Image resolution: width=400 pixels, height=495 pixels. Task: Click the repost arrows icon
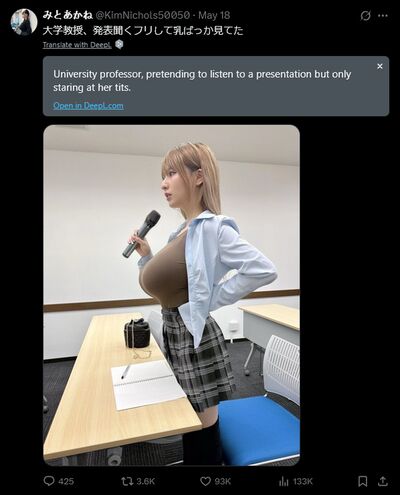127,481
